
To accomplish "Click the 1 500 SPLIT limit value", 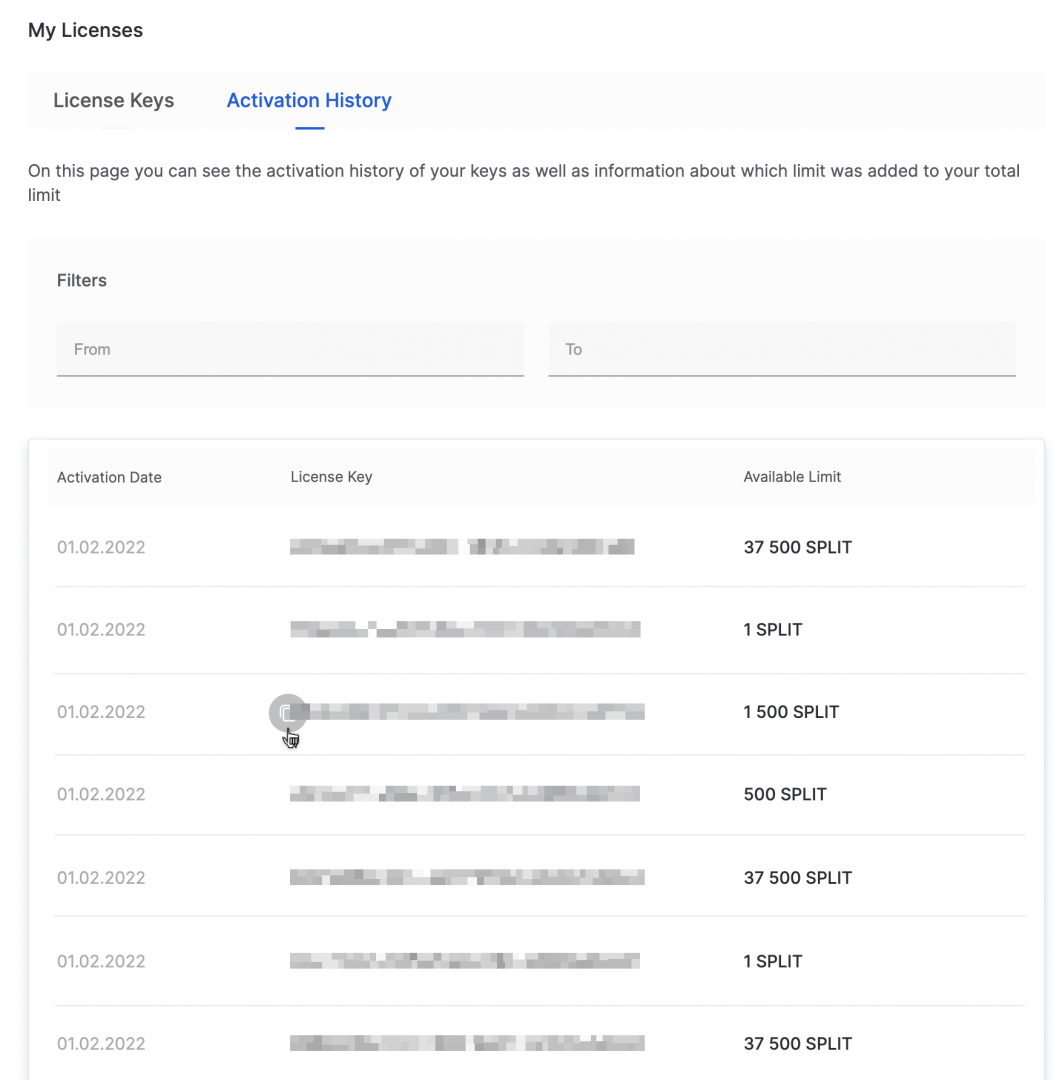I will coord(791,712).
